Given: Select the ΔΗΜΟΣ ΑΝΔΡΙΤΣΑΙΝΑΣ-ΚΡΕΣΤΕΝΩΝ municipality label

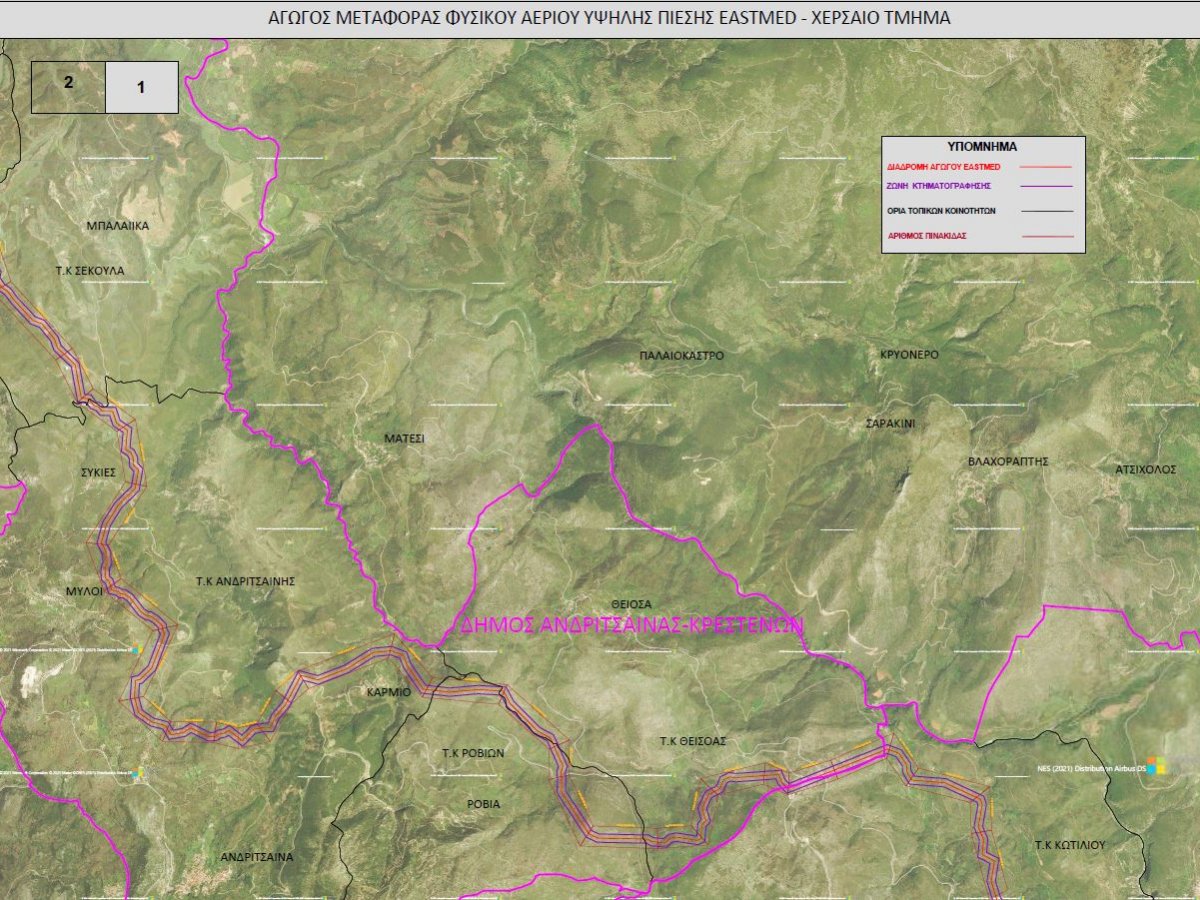Looking at the screenshot, I should click(633, 625).
